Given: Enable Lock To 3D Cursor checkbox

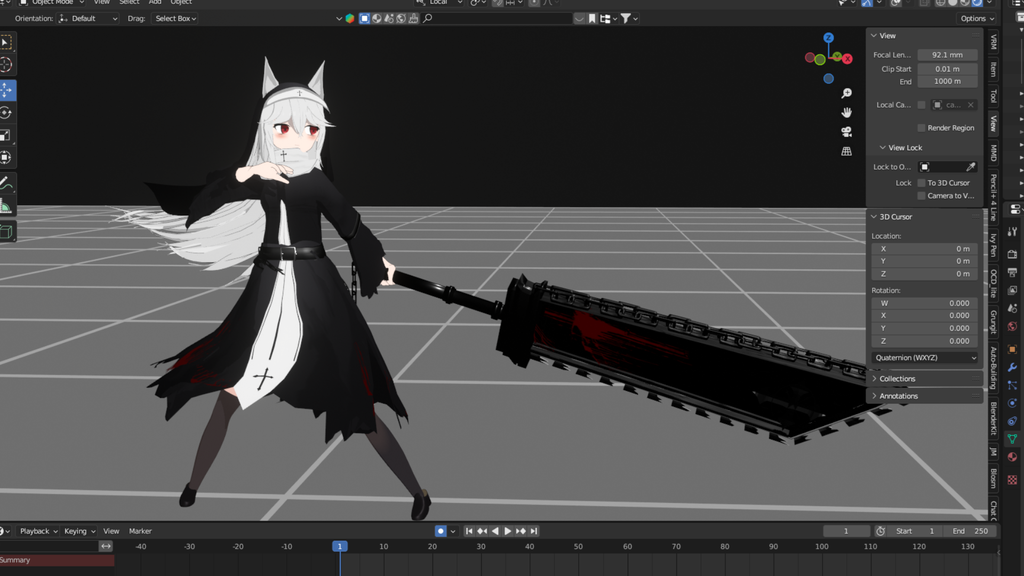Looking at the screenshot, I should coord(921,183).
